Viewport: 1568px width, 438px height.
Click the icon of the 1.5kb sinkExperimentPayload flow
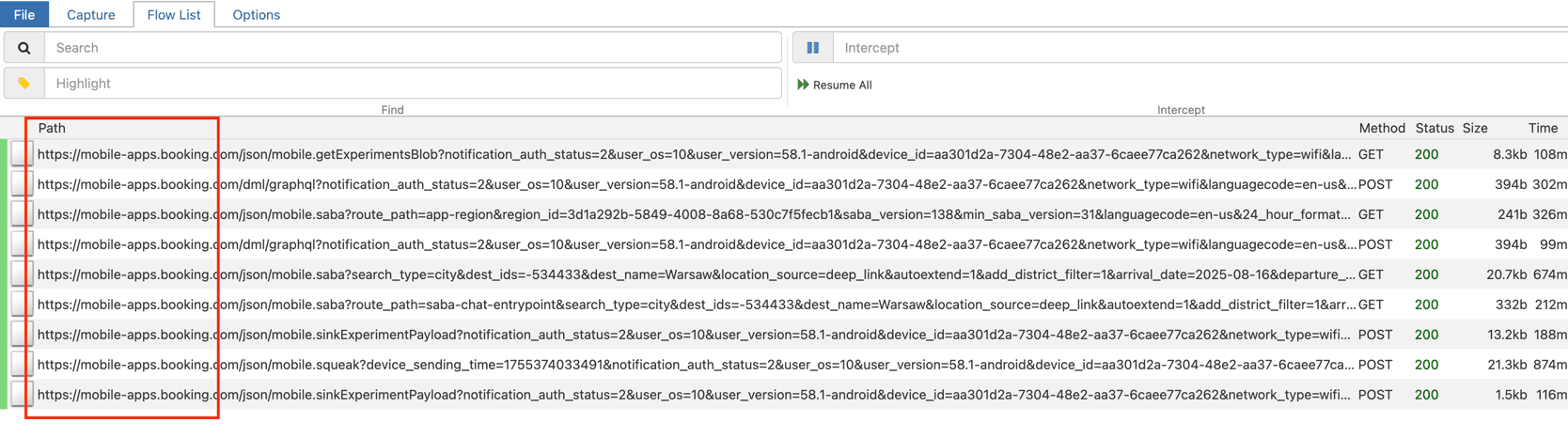(22, 395)
